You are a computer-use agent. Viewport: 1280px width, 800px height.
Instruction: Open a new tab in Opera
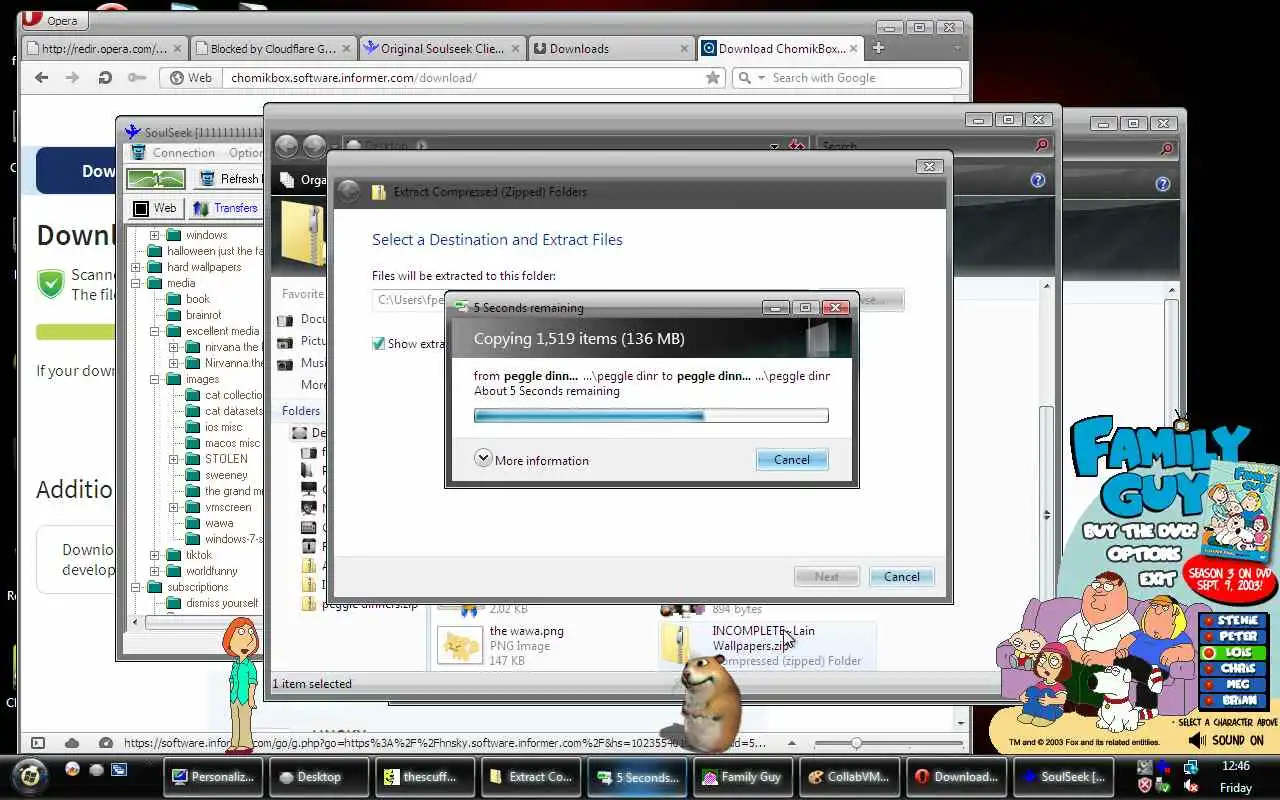(878, 48)
